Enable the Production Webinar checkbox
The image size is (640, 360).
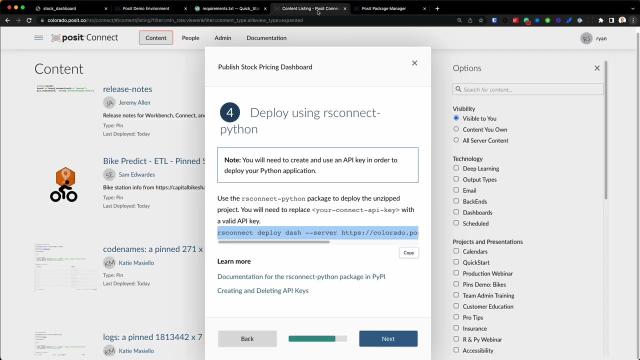click(x=456, y=273)
